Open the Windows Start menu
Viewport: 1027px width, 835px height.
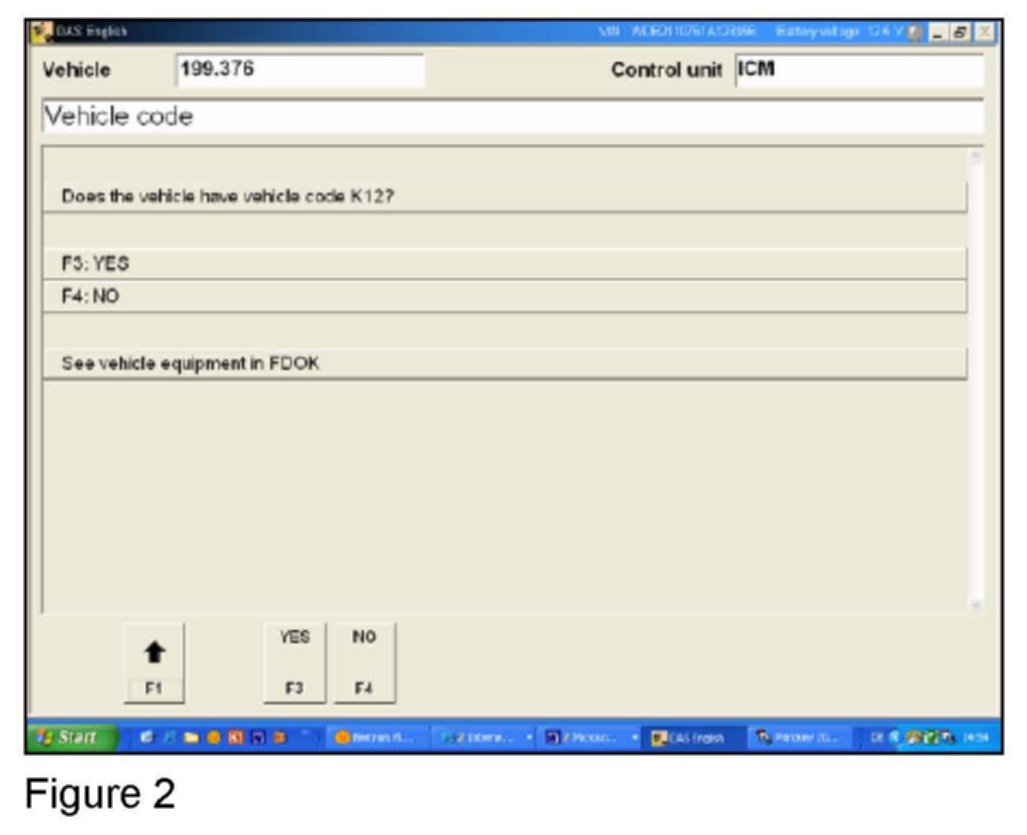pyautogui.click(x=70, y=738)
